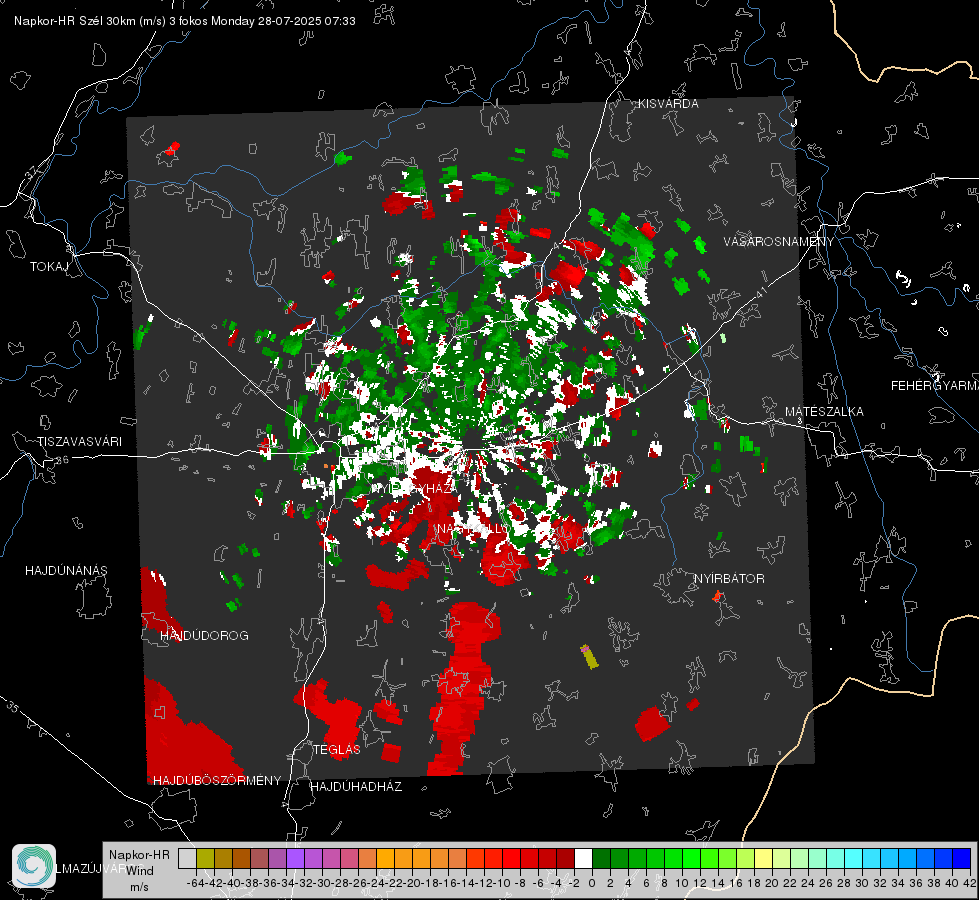Click the olive legend swatch above -64

[x=205, y=858]
